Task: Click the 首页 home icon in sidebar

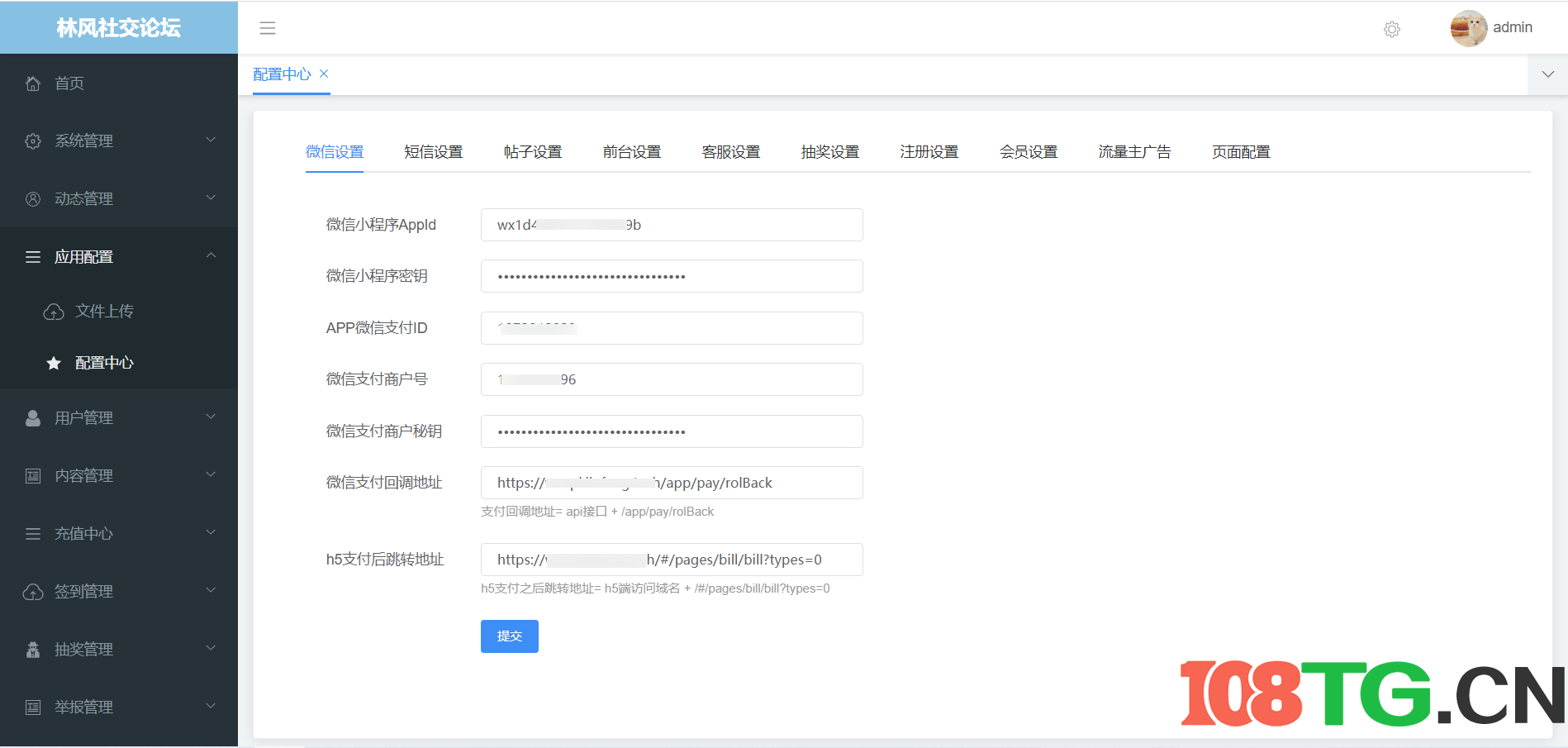Action: point(33,83)
